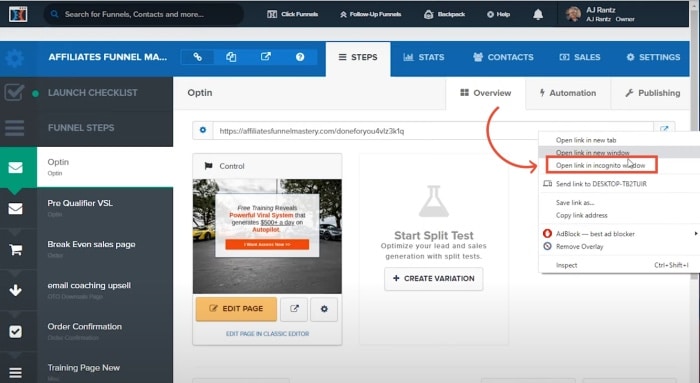The width and height of the screenshot is (700, 383).
Task: Click the EDIT PAGE button
Action: coord(236,309)
